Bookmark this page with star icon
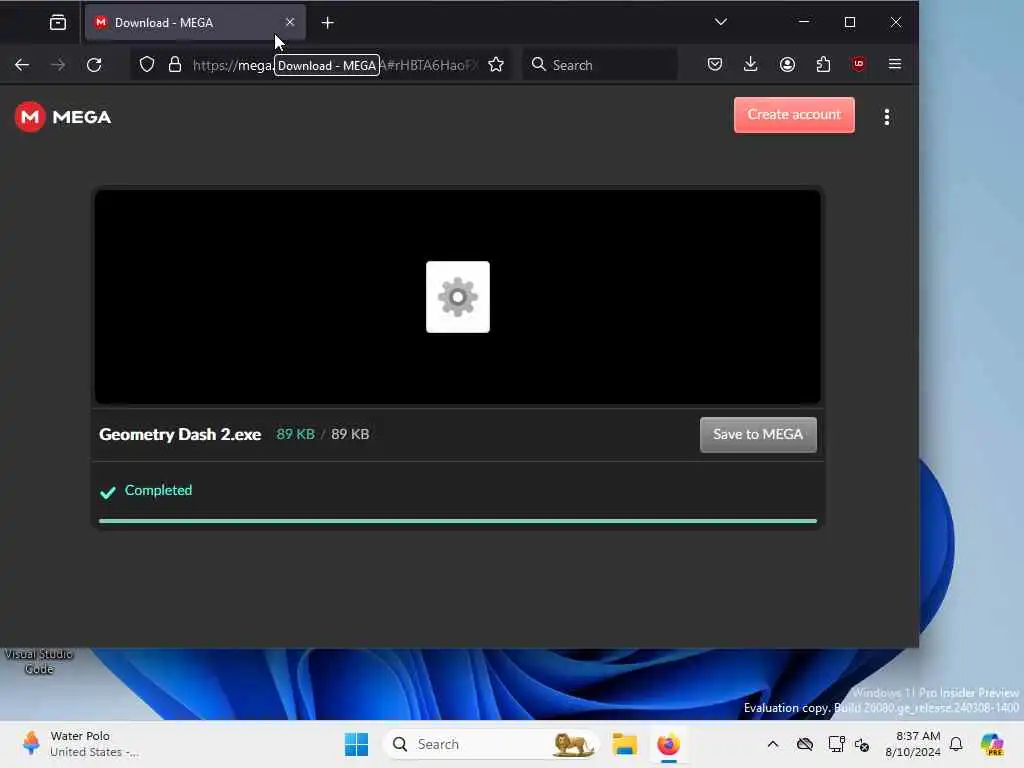This screenshot has height=768, width=1024. point(496,65)
